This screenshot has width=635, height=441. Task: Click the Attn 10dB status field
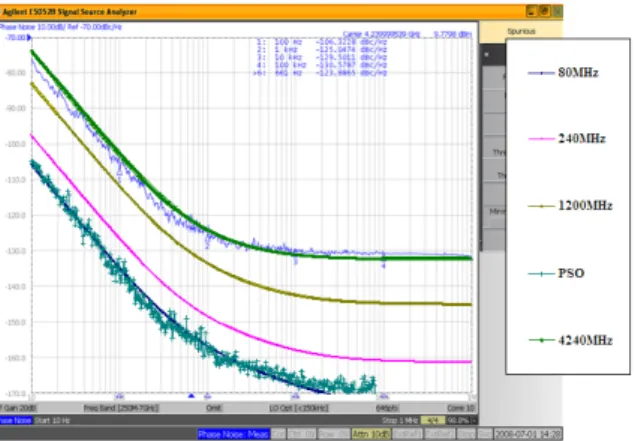371,435
